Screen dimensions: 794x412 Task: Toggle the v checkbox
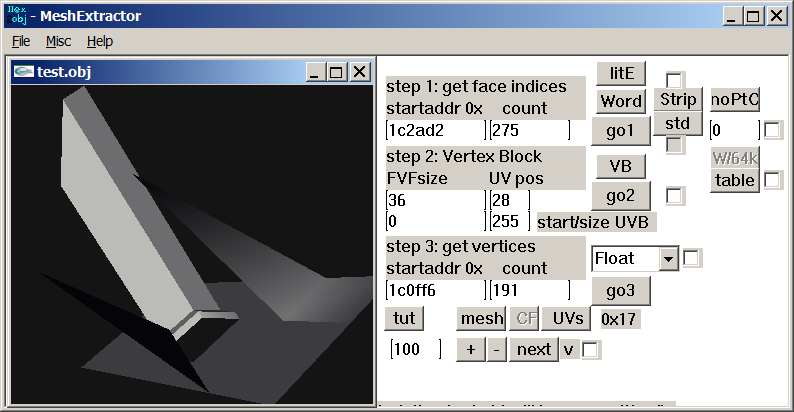[x=590, y=350]
